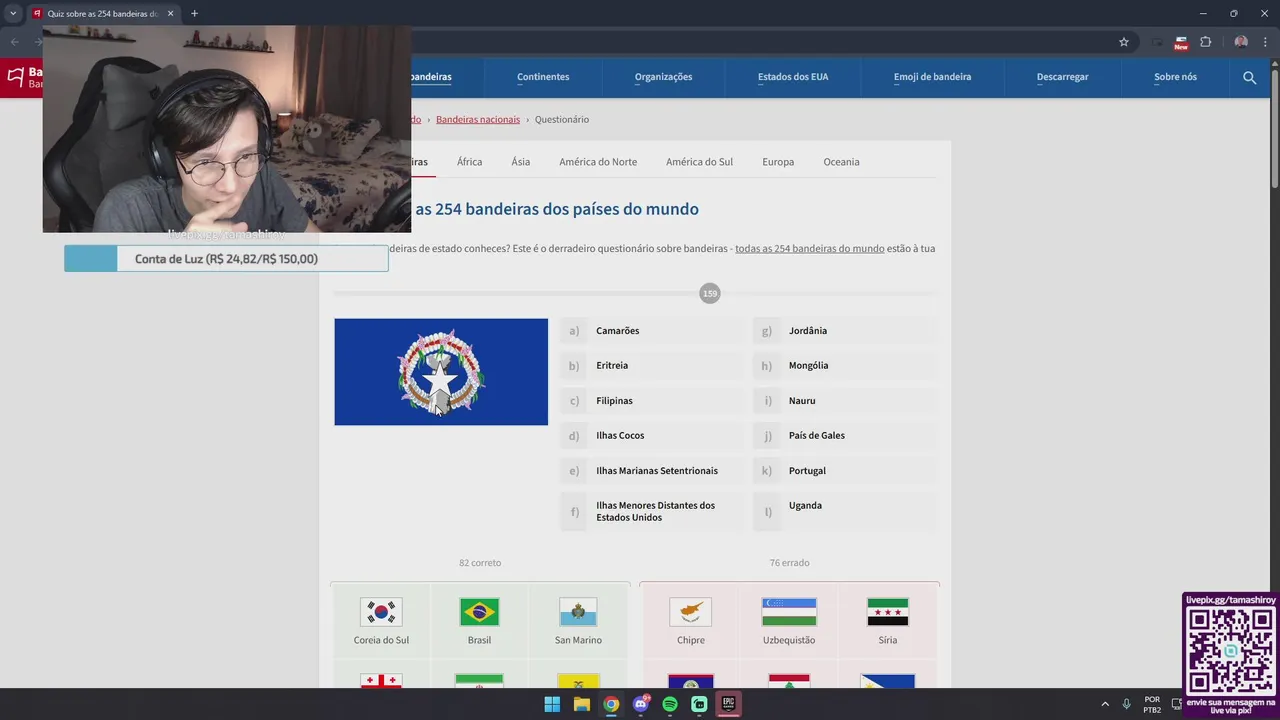Open the Chrome profile avatar
This screenshot has width=1280, height=720.
click(x=1241, y=42)
